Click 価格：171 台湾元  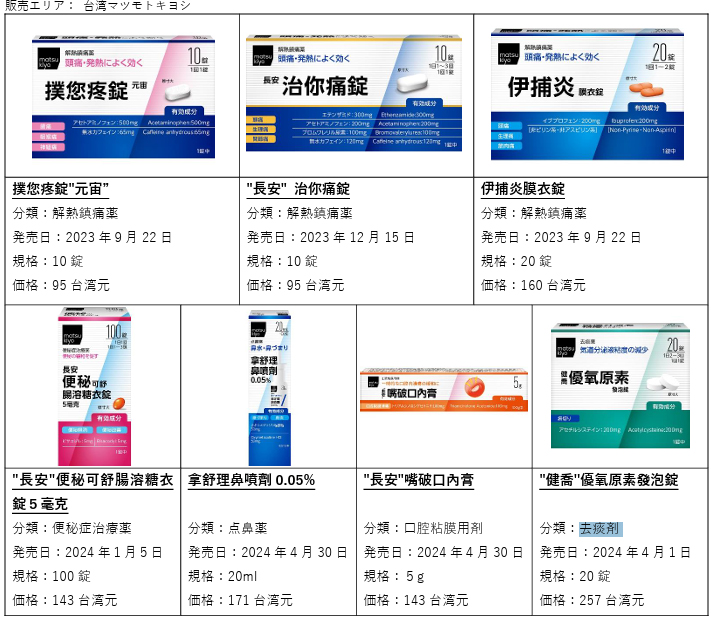(240, 600)
